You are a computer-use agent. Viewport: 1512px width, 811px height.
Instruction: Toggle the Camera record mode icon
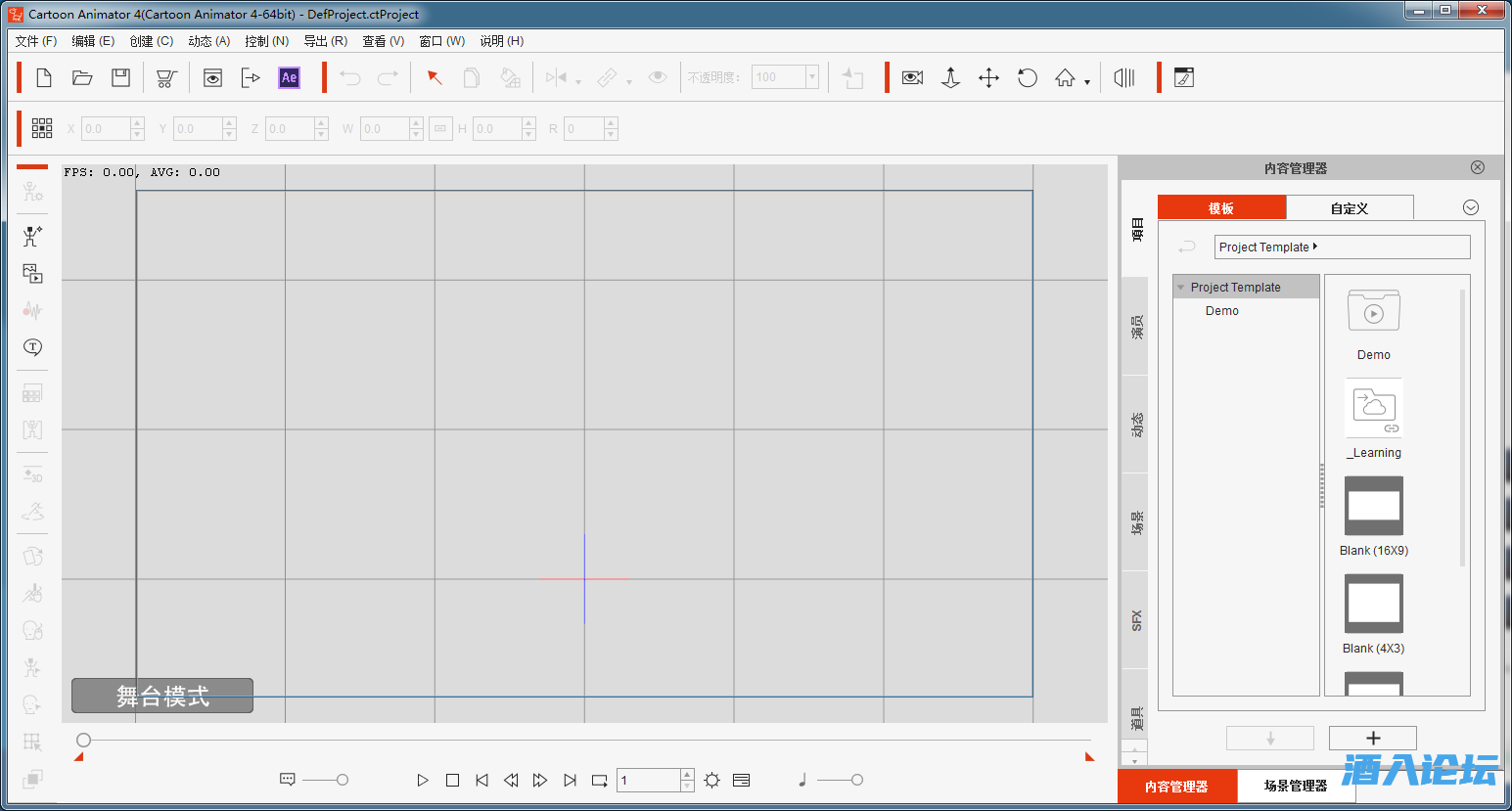(x=912, y=78)
